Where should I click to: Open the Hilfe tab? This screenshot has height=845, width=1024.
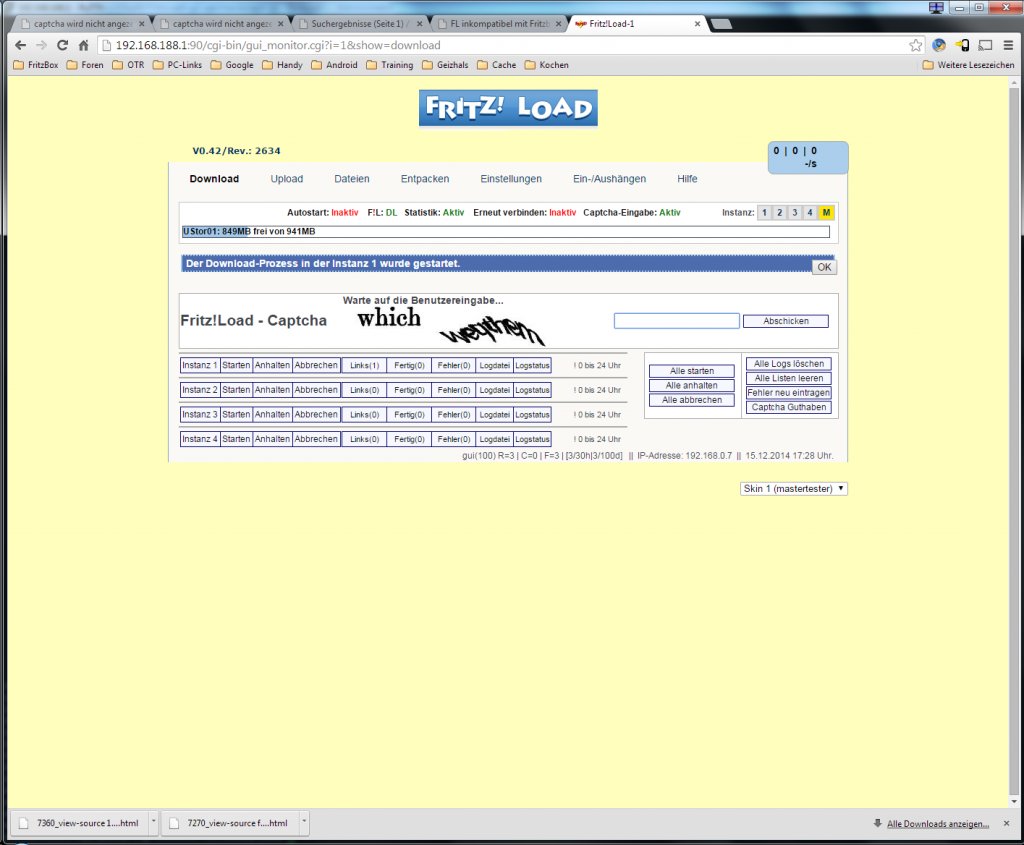tap(687, 179)
